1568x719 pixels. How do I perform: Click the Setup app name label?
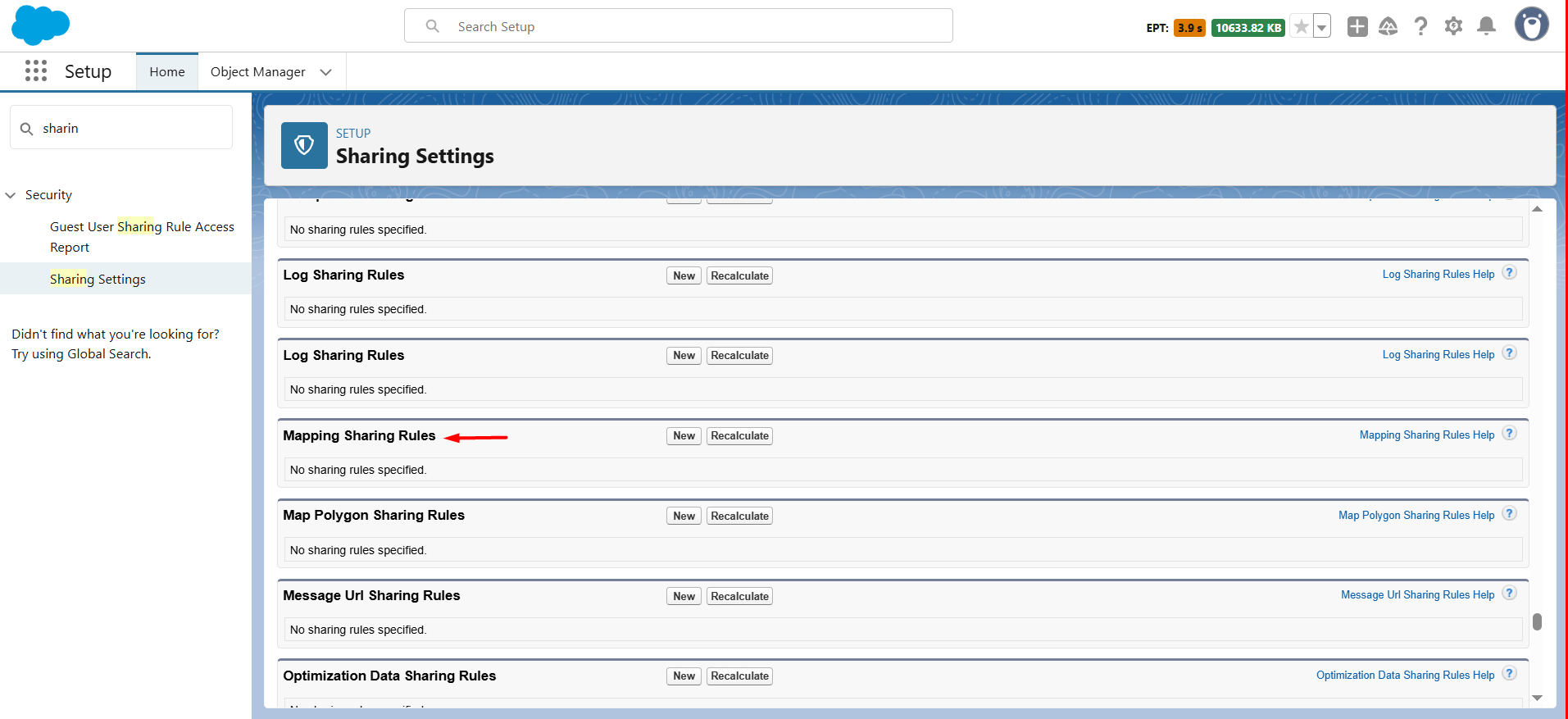88,71
